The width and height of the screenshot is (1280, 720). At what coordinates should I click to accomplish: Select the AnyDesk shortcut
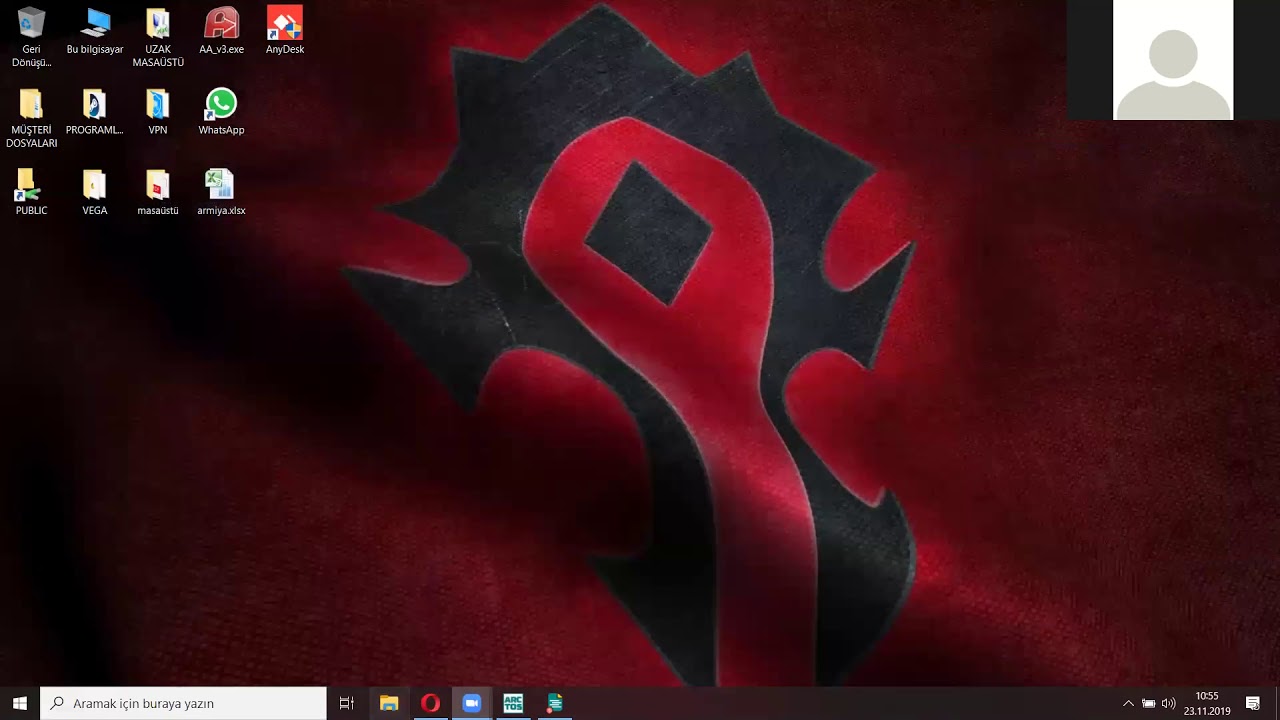tap(285, 31)
